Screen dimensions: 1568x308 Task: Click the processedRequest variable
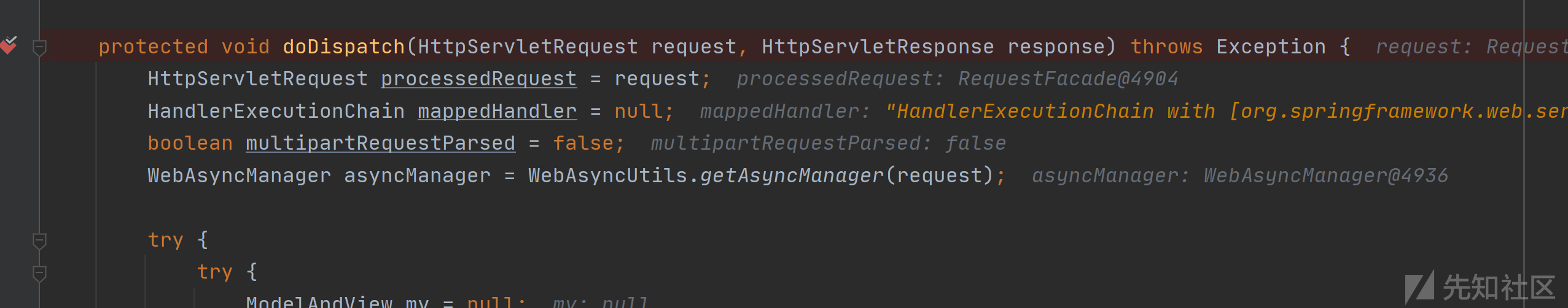478,79
